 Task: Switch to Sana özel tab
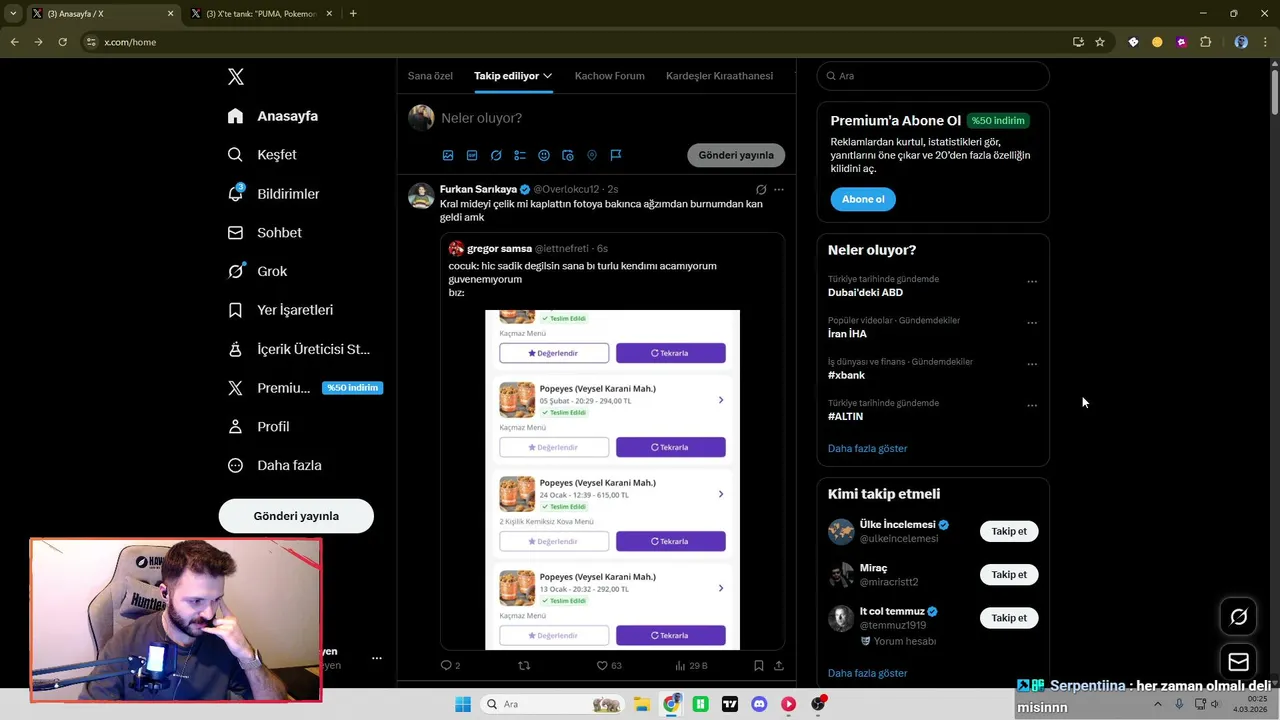click(x=430, y=76)
